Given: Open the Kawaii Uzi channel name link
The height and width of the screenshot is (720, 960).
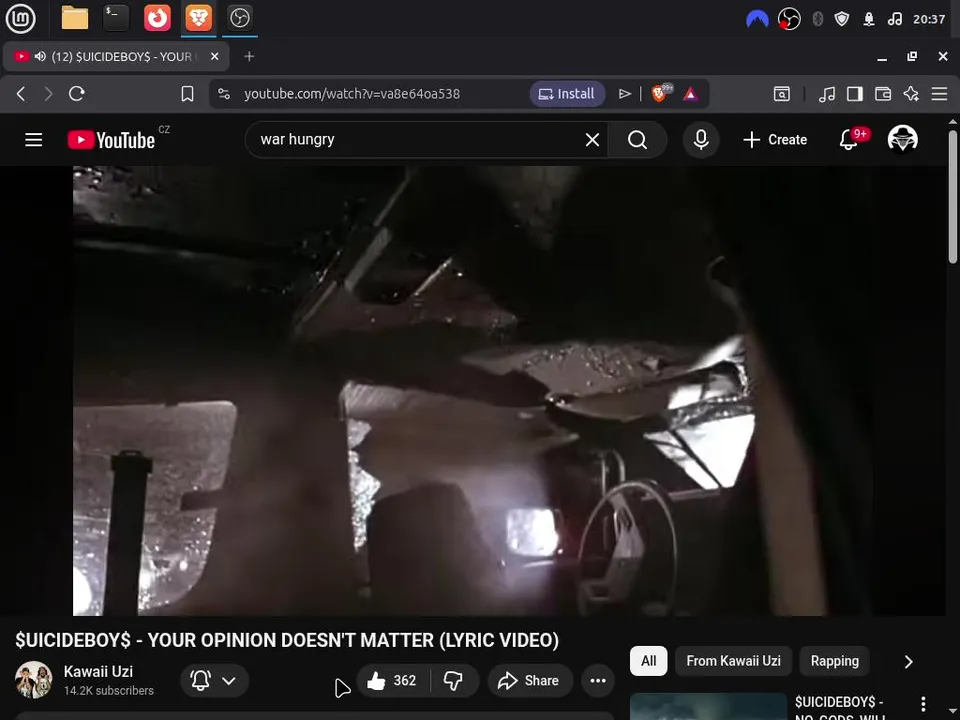Looking at the screenshot, I should 98,672.
